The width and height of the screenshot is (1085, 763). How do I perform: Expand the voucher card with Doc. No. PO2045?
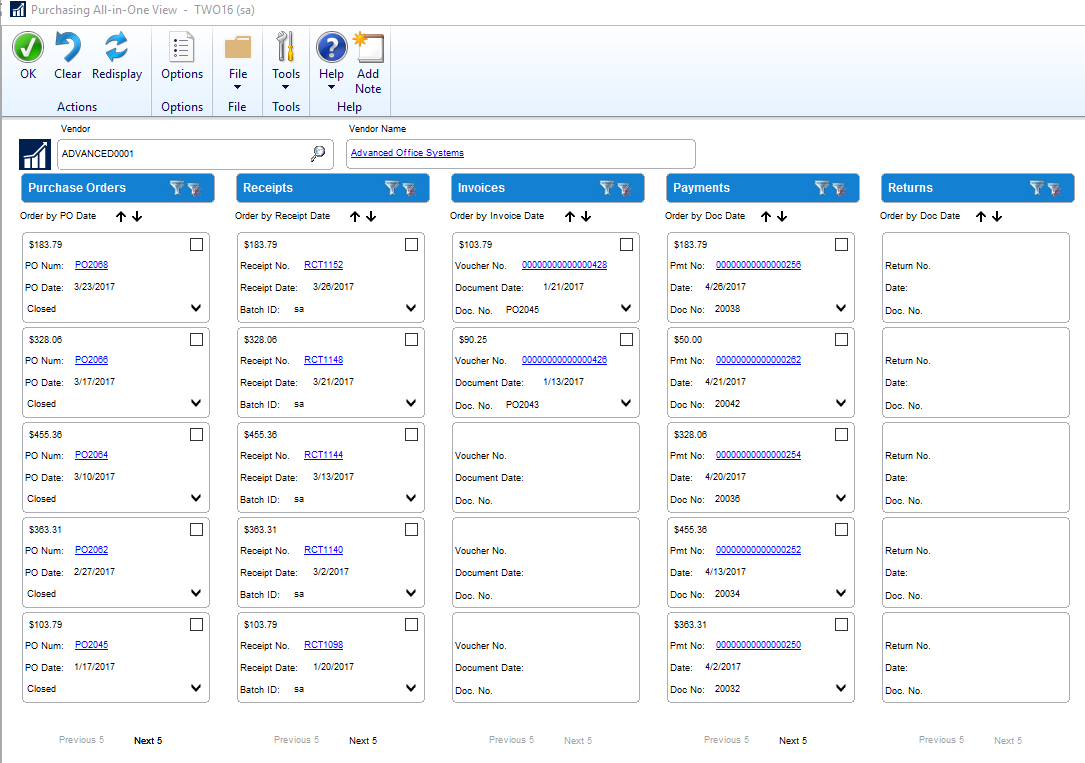point(626,309)
